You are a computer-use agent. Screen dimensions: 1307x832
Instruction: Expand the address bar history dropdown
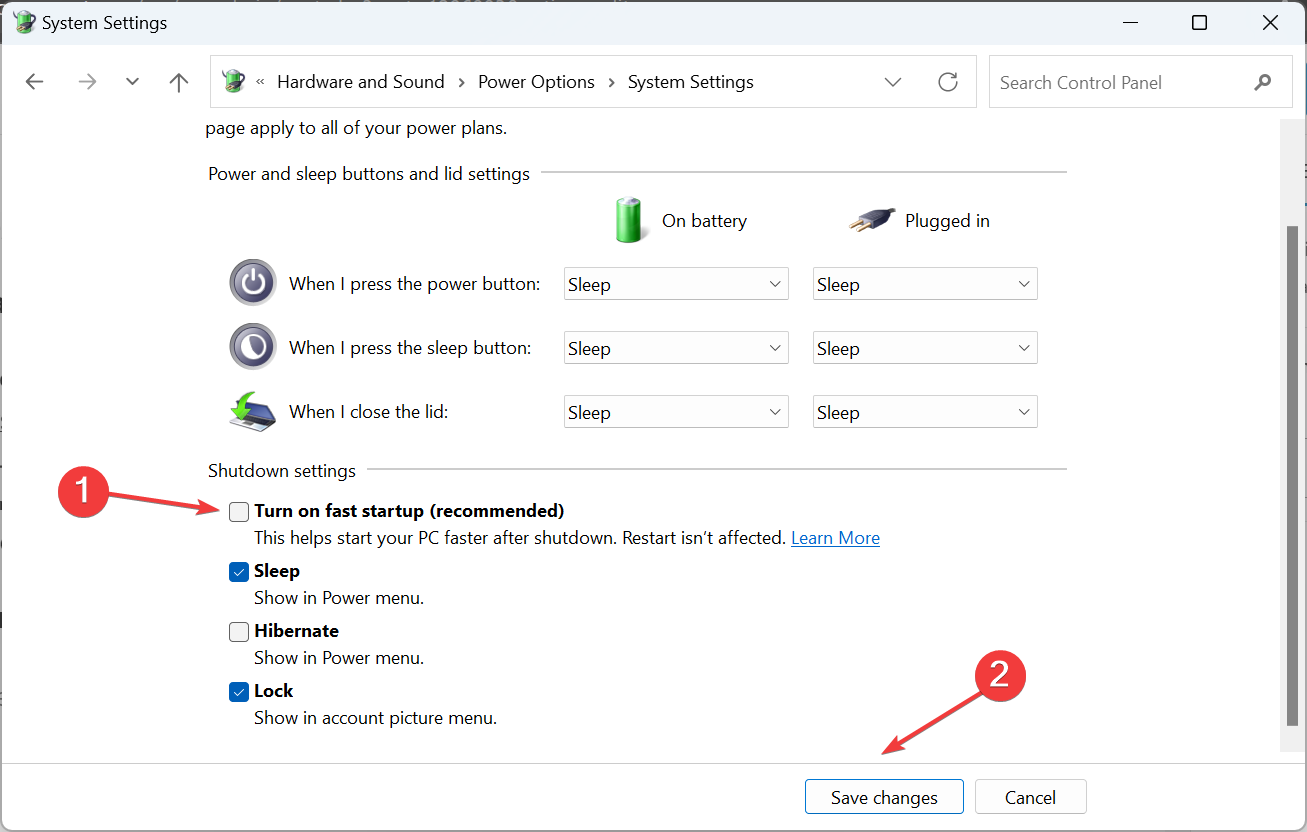click(x=893, y=82)
